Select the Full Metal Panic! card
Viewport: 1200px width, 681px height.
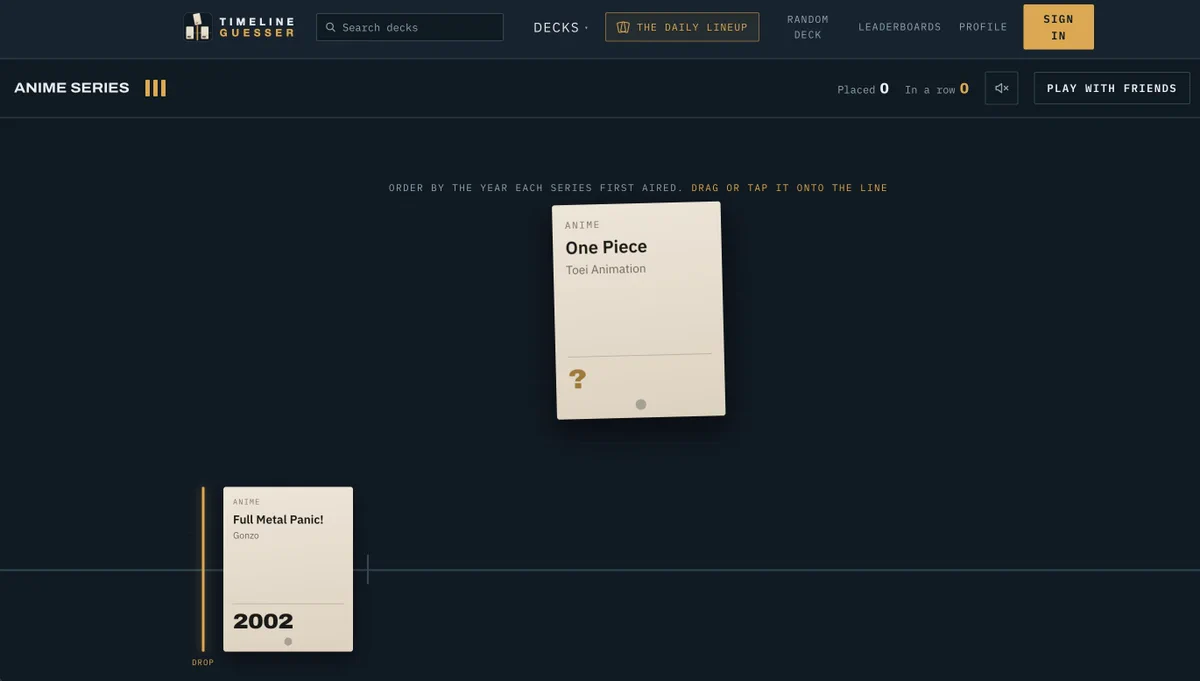[x=288, y=569]
